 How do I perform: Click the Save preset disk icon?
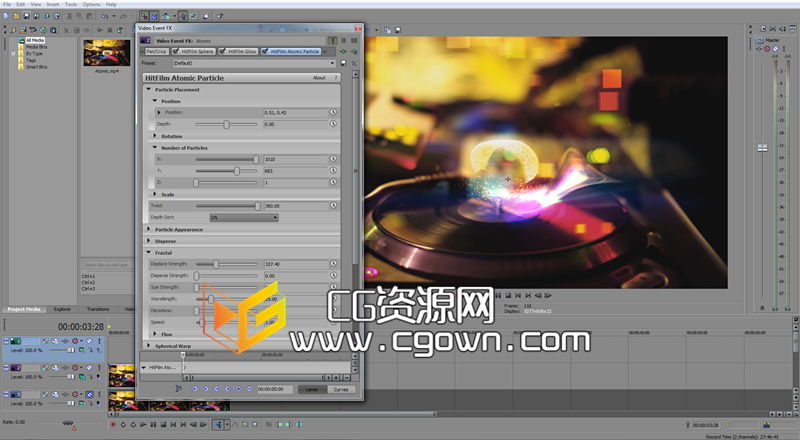point(343,63)
